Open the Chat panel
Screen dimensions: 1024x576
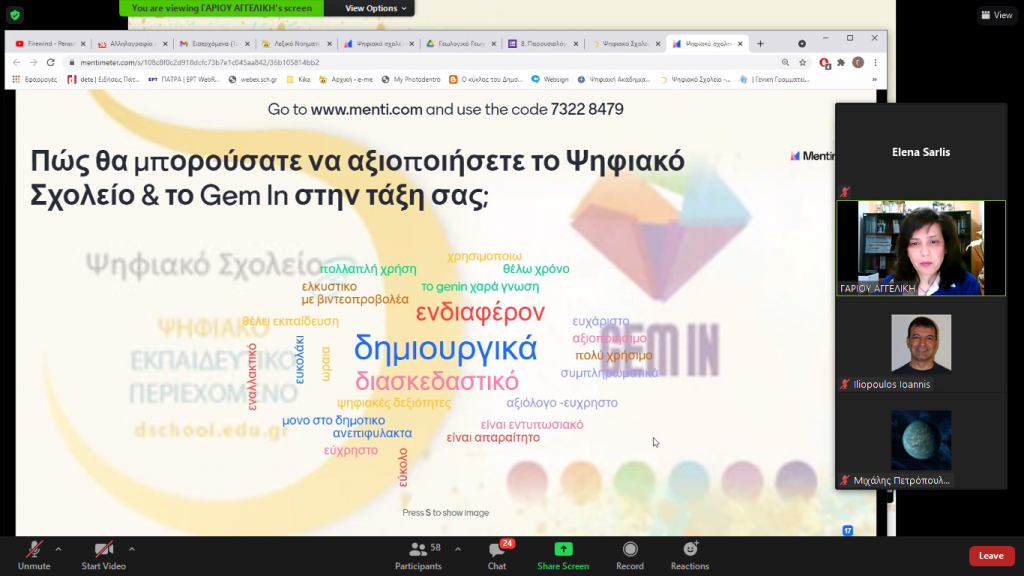click(x=496, y=555)
